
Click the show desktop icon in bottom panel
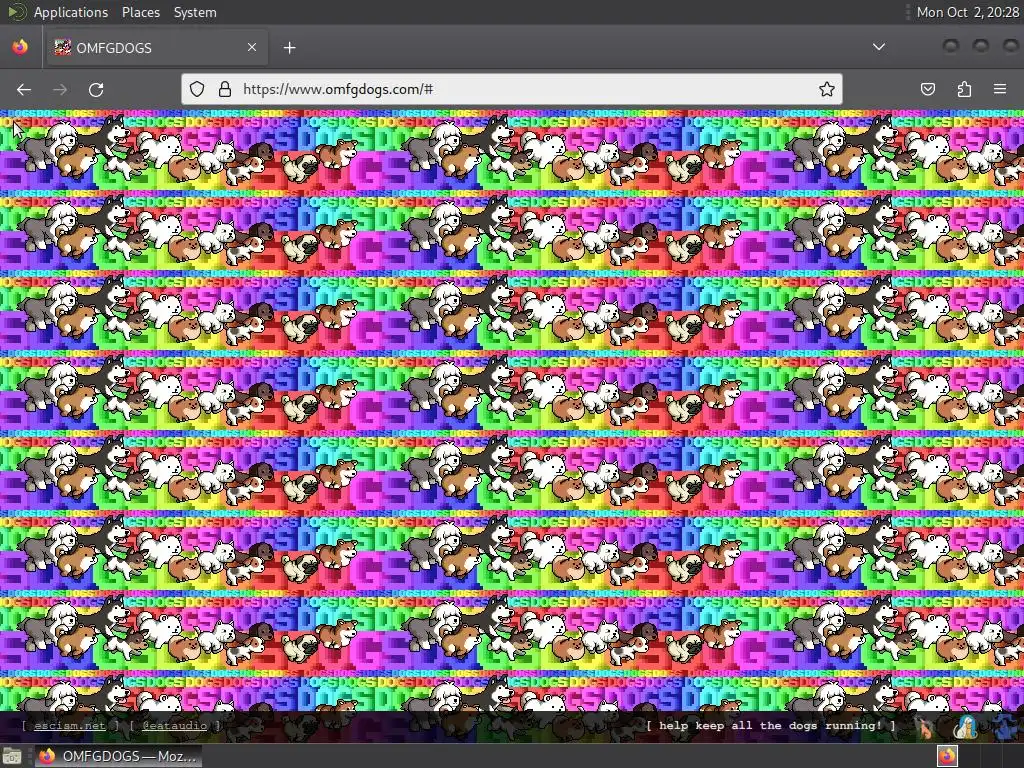pyautogui.click(x=12, y=756)
